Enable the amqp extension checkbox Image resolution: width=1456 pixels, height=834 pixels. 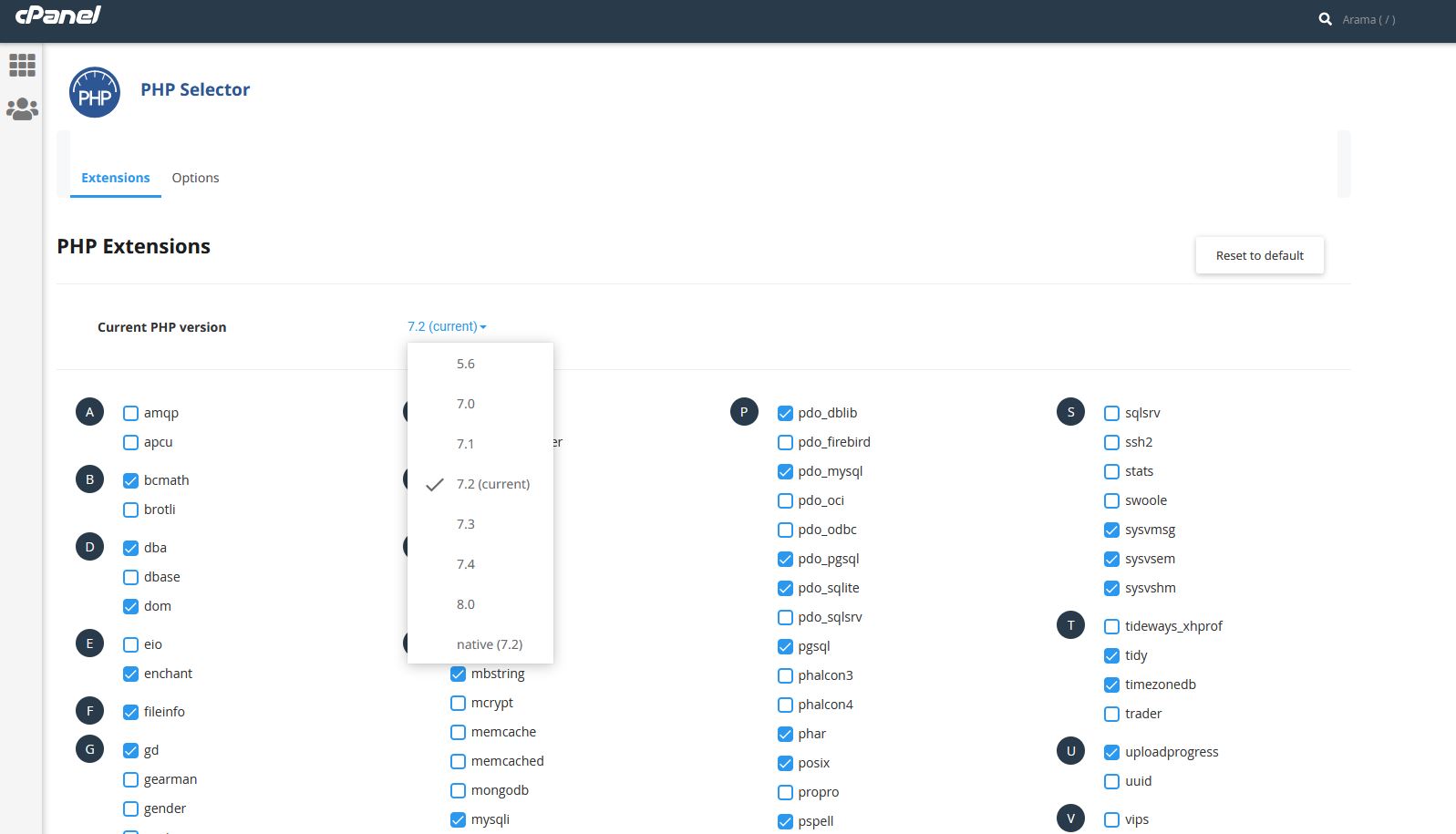(x=130, y=413)
